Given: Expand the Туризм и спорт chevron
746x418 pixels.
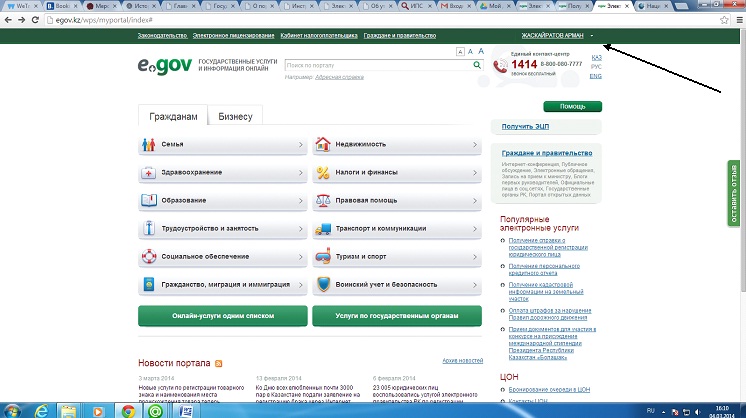Looking at the screenshot, I should (475, 257).
